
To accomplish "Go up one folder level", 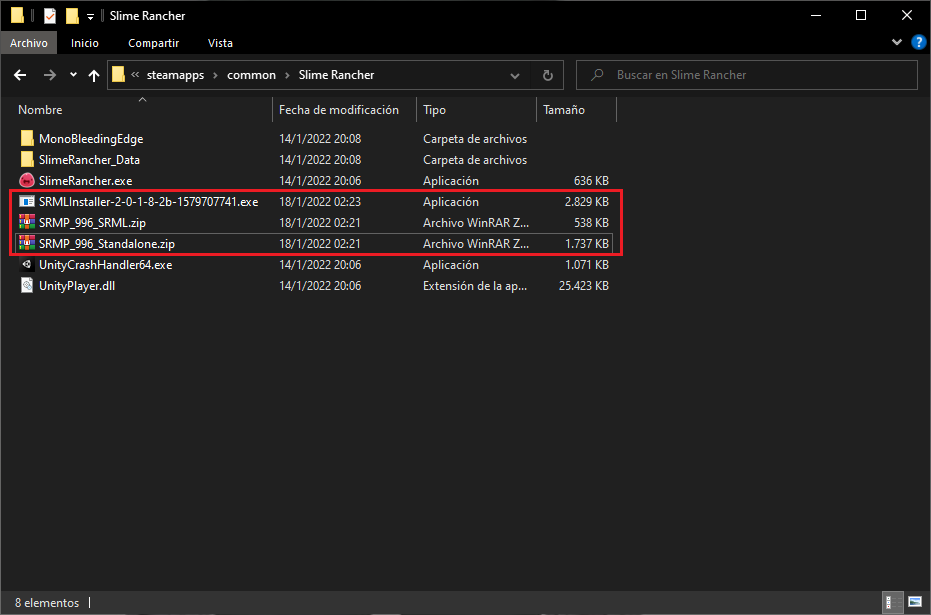I will click(x=94, y=75).
